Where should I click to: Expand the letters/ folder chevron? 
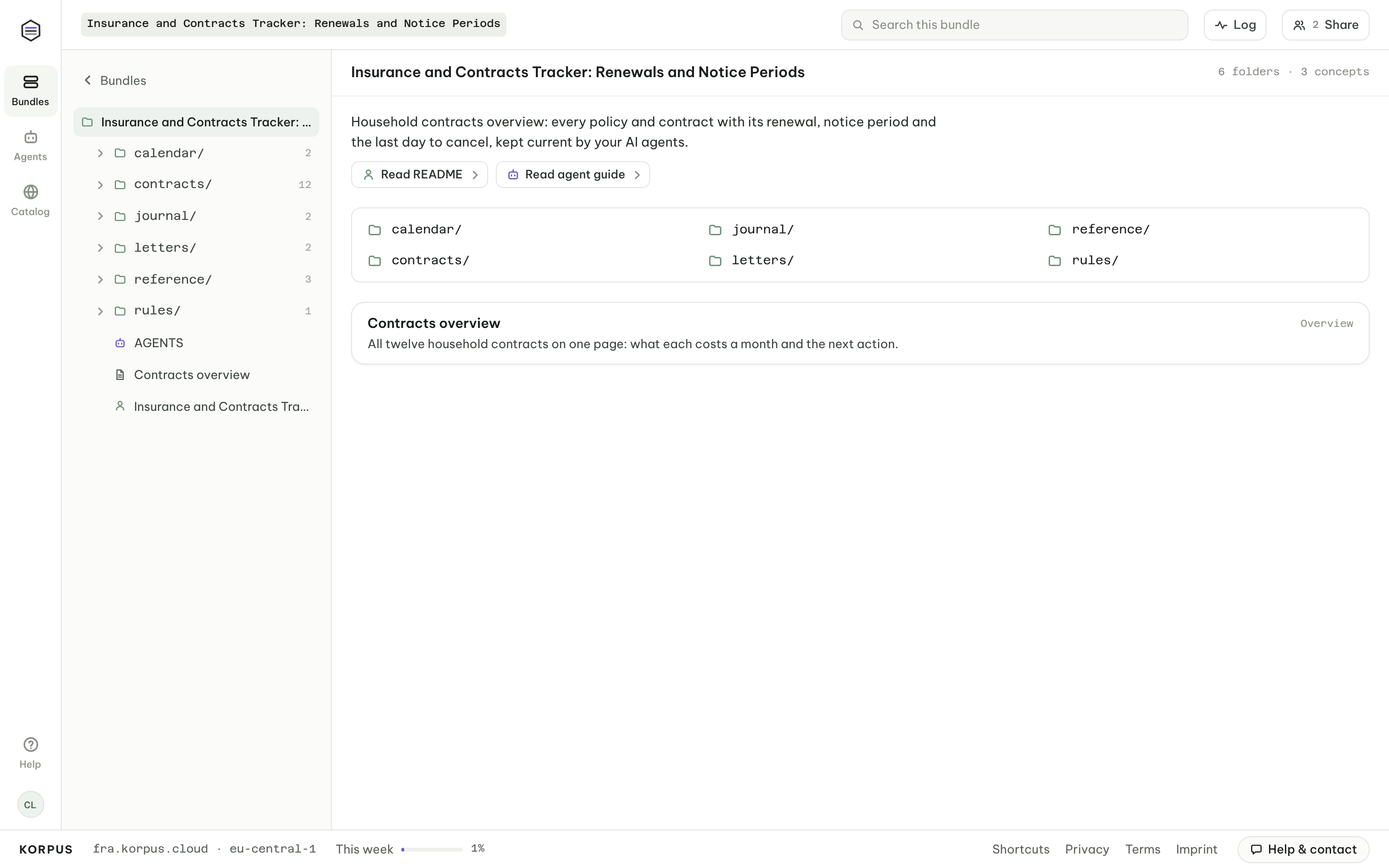100,247
